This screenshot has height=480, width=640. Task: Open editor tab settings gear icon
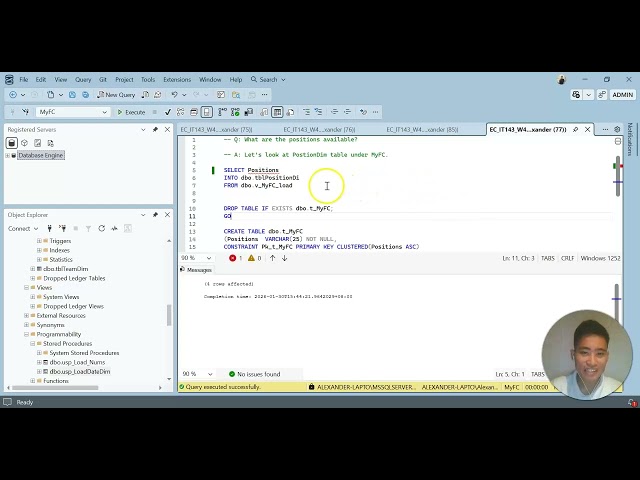[x=617, y=129]
